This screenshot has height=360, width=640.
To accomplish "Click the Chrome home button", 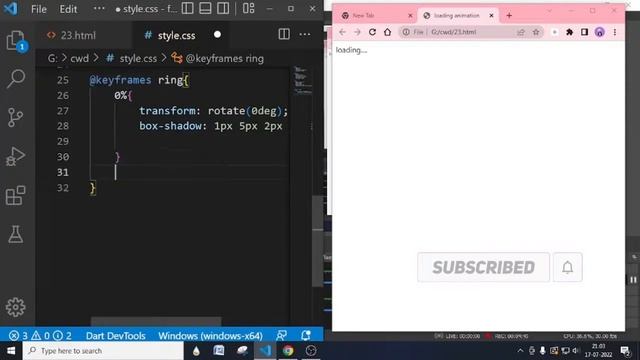I will (x=387, y=32).
